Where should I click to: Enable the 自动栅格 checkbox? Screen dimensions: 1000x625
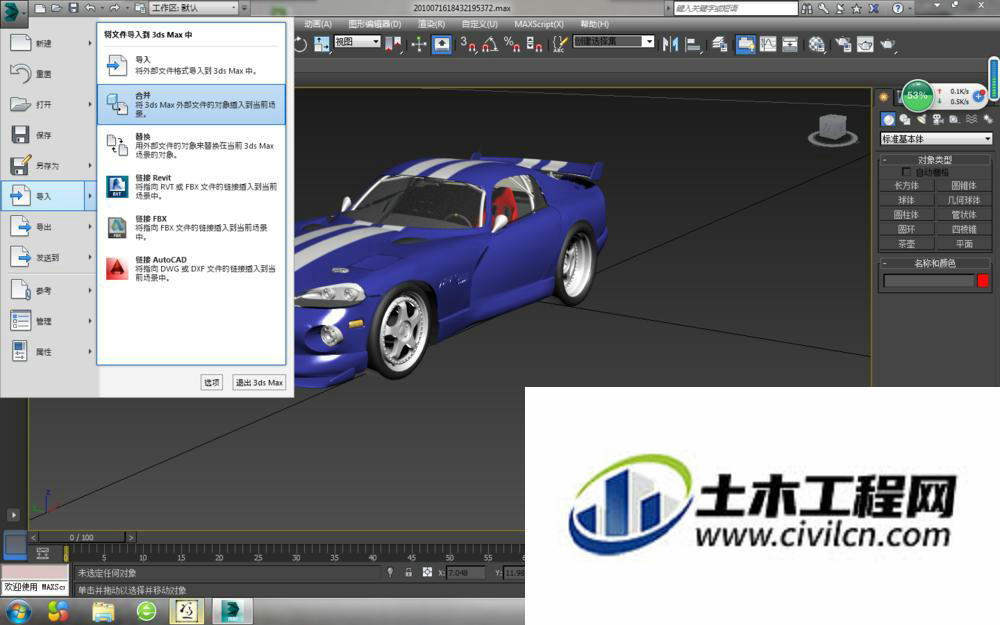[x=906, y=172]
